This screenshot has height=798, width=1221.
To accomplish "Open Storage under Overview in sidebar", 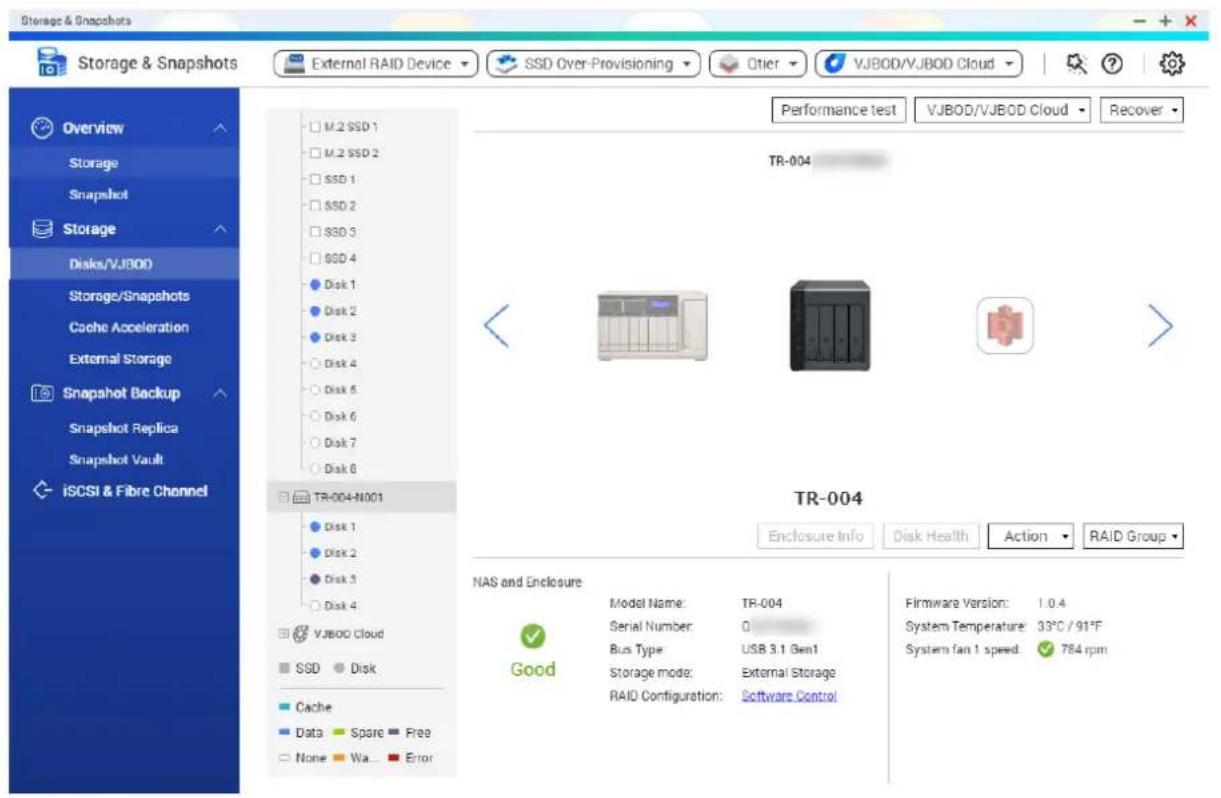I will [x=93, y=163].
